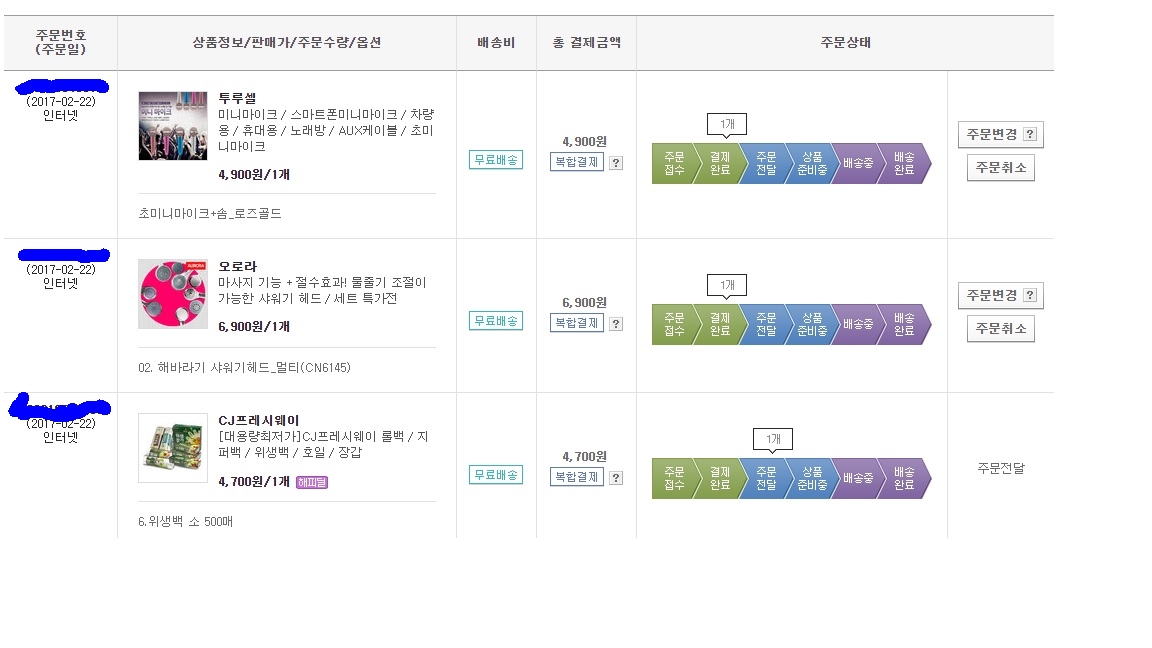Click 주문변경 button for the 오로라 order
The height and width of the screenshot is (648, 1152).
point(1000,296)
